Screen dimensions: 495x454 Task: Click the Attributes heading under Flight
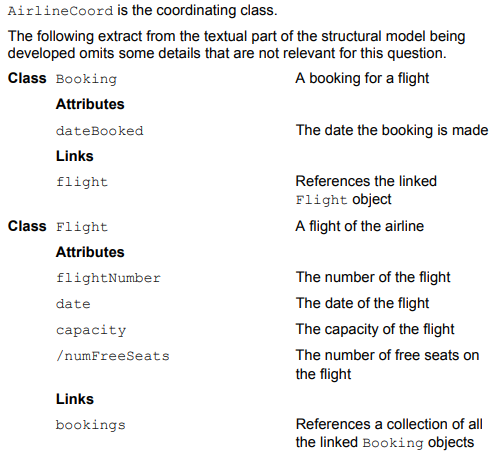[x=90, y=252]
